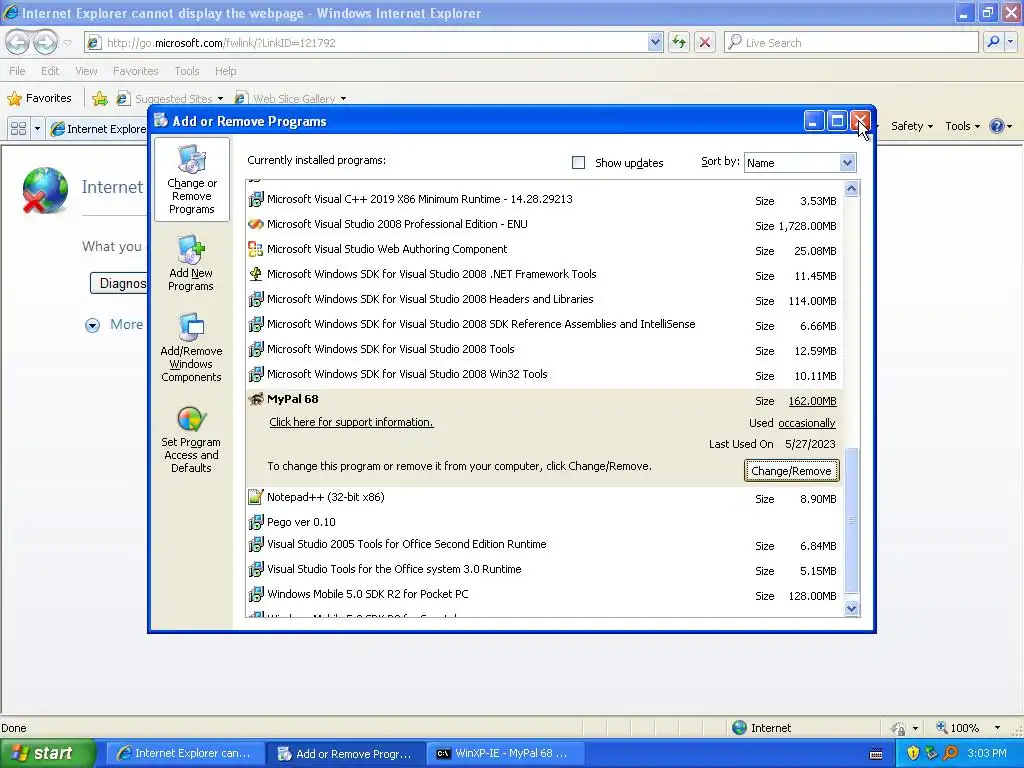
Task: Open the Help menu
Action: coord(225,71)
